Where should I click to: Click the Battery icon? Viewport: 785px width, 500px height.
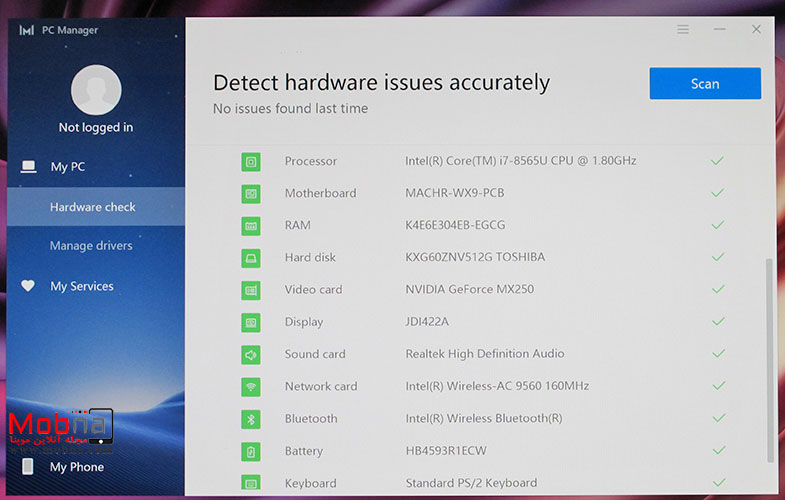pos(251,451)
